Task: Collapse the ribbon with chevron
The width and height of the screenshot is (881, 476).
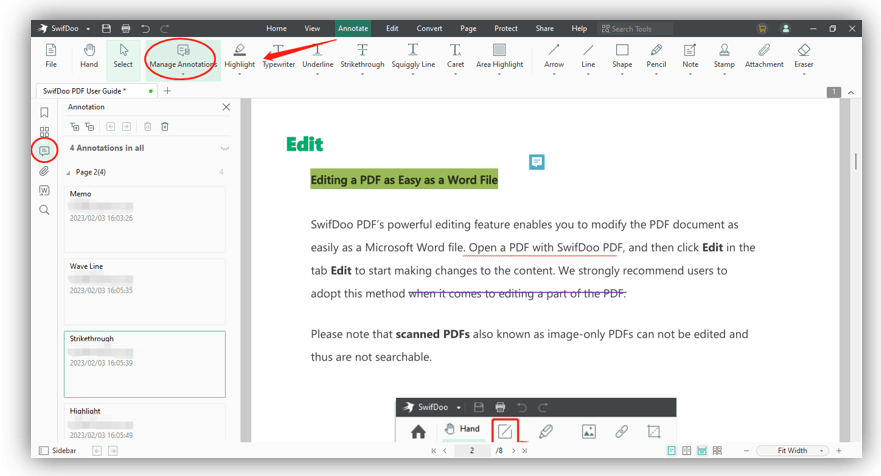Action: pyautogui.click(x=851, y=92)
